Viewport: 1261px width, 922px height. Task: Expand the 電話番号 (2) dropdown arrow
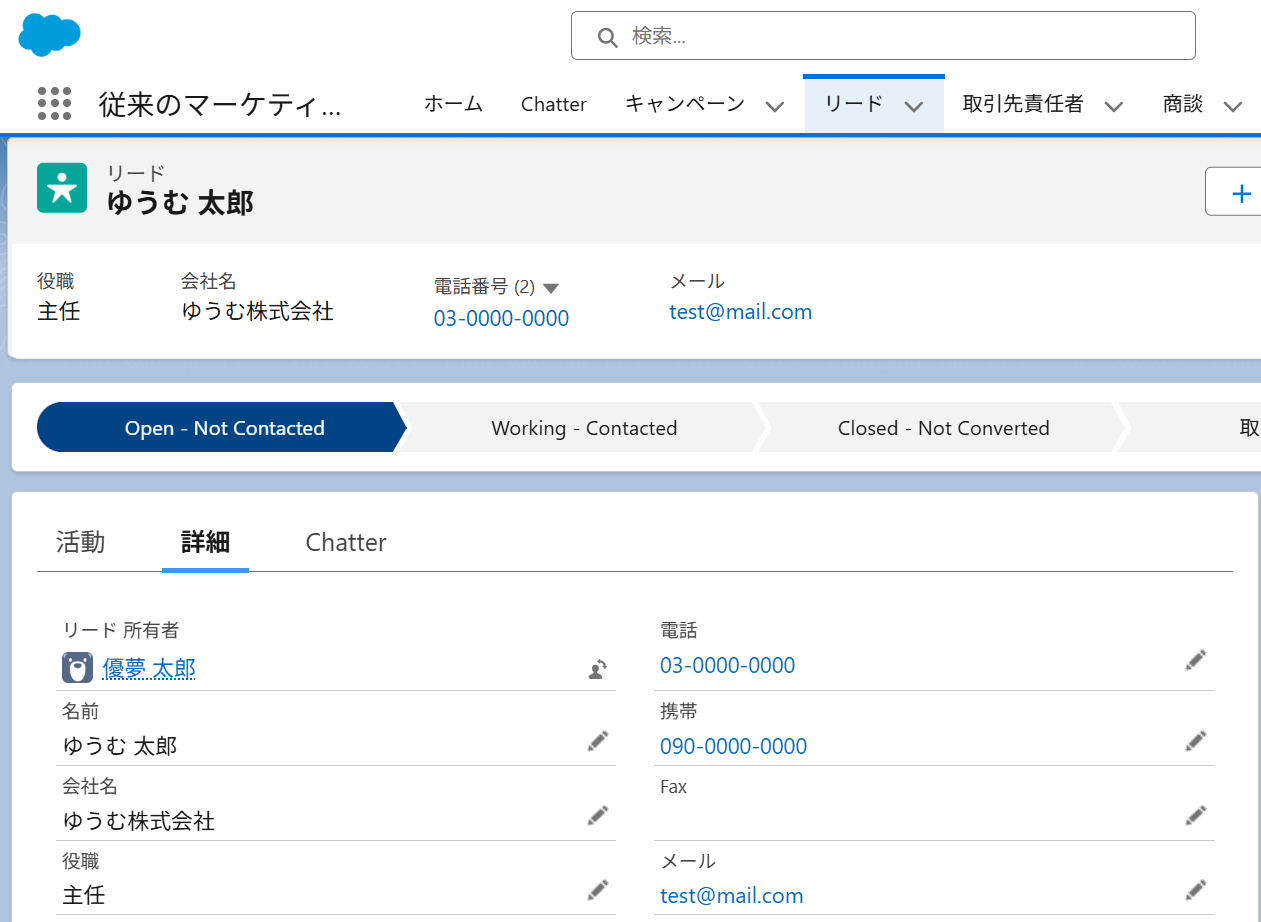(550, 288)
